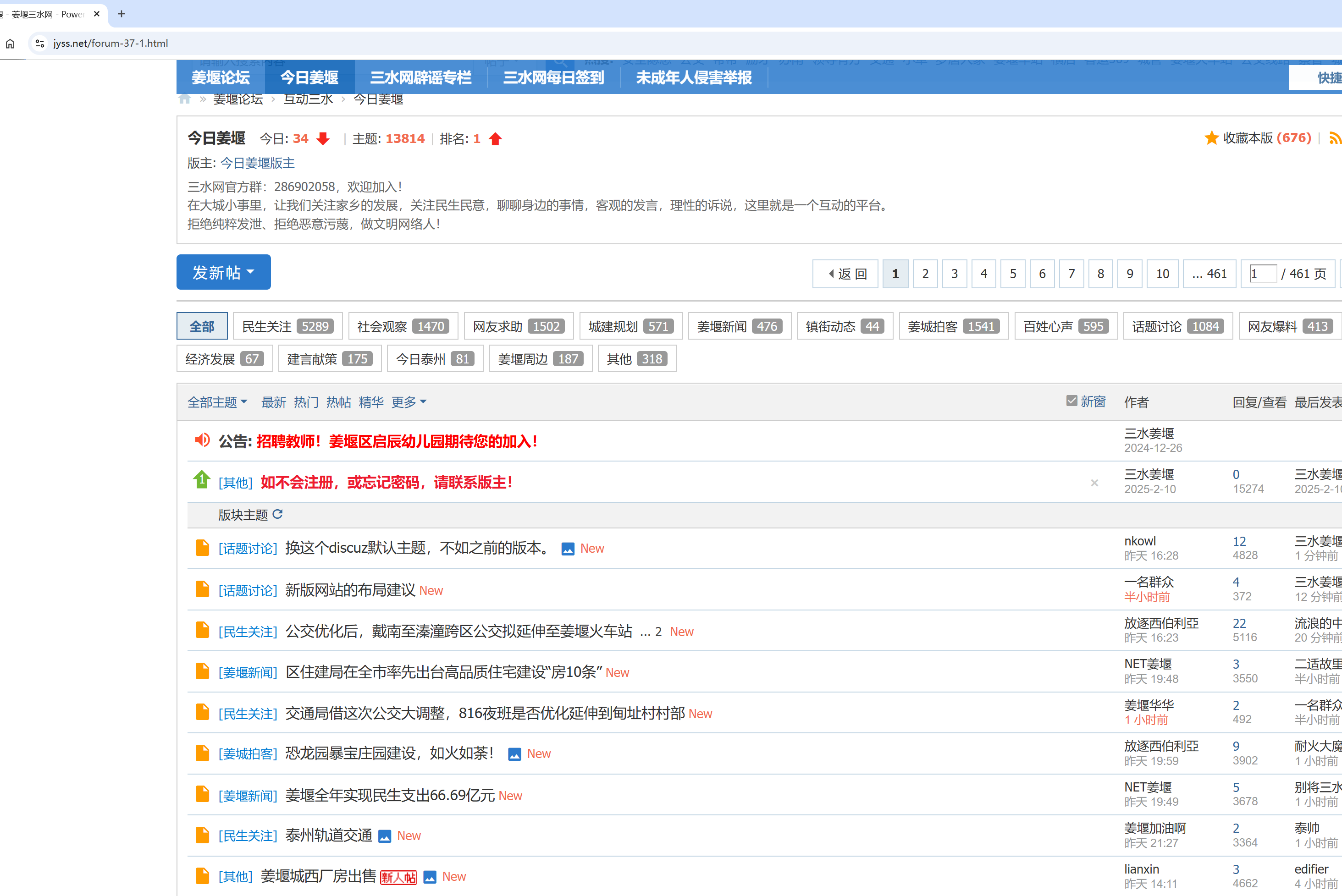Click the browser home icon
Viewport: 1342px width, 896px height.
coord(10,44)
